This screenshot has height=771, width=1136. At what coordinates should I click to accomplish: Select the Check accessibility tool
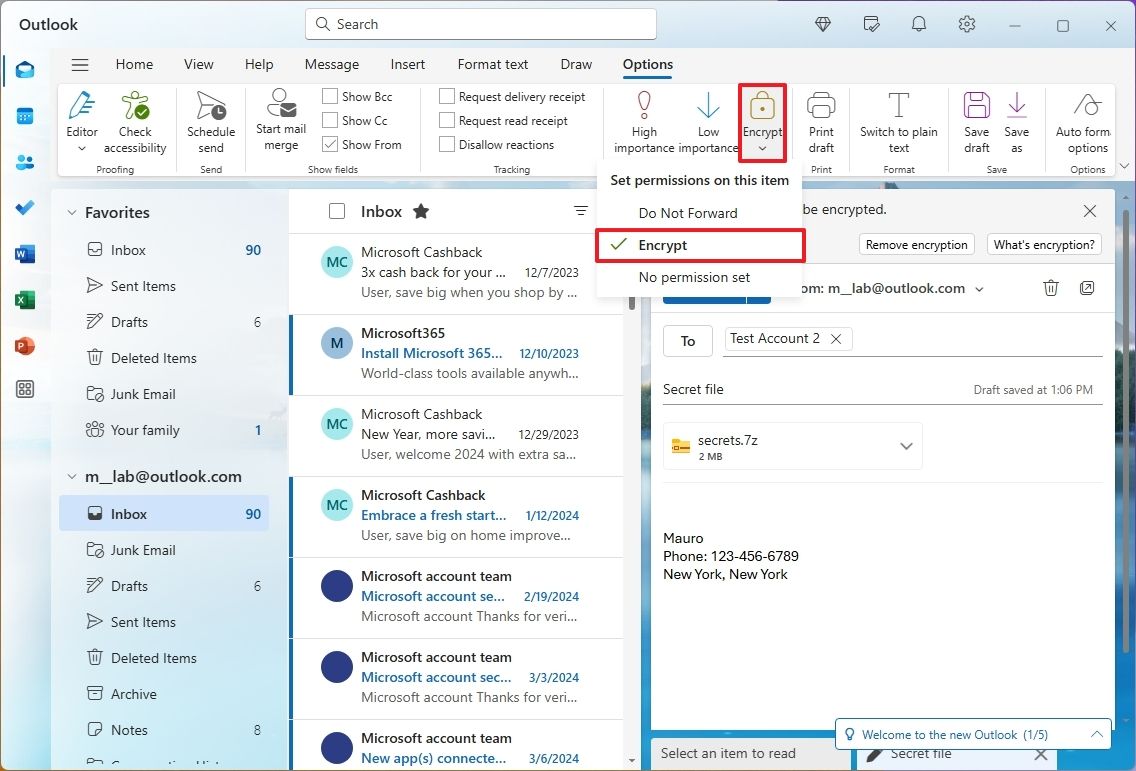pos(135,120)
